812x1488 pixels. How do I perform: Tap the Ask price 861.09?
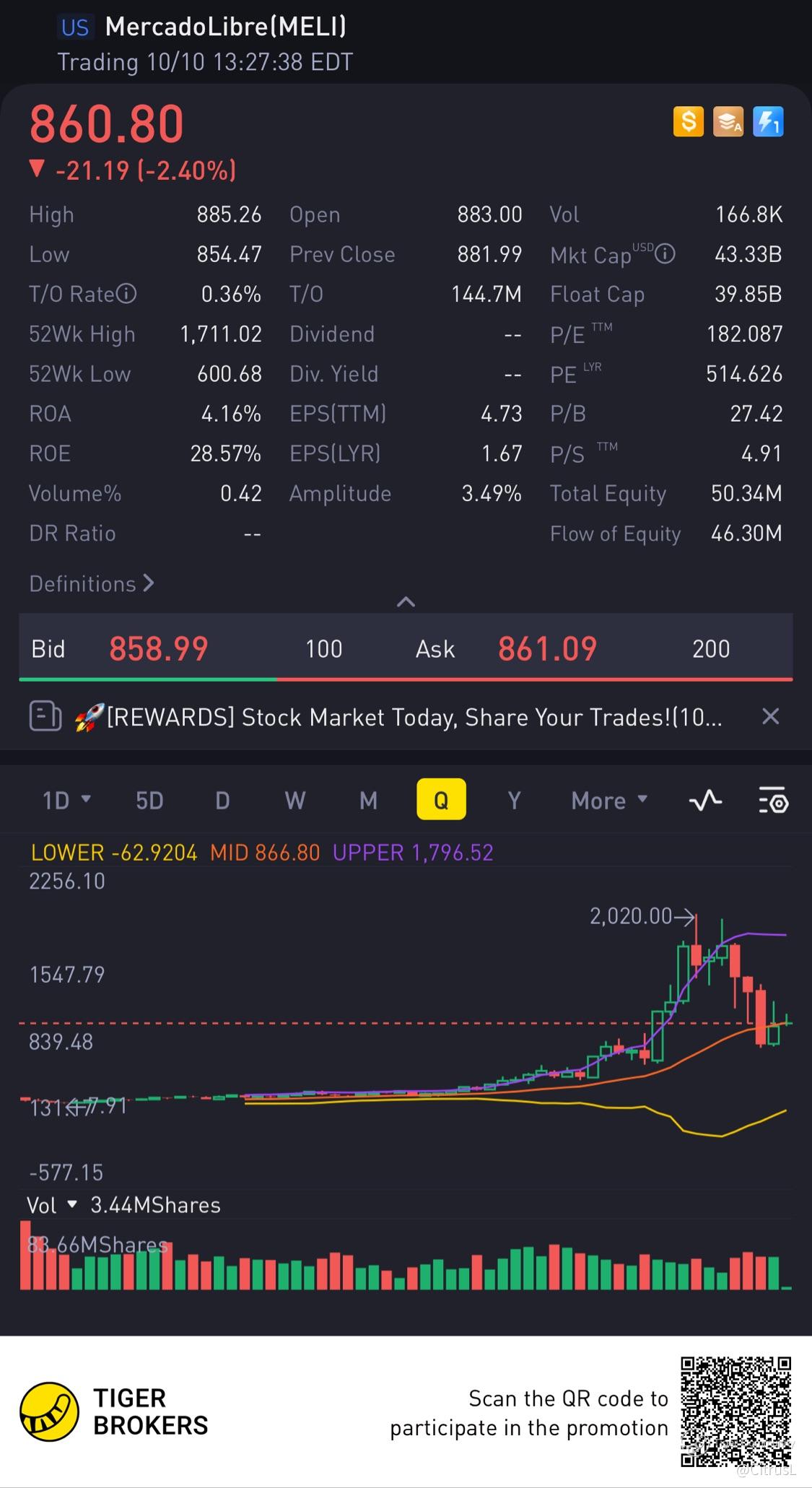tap(548, 648)
